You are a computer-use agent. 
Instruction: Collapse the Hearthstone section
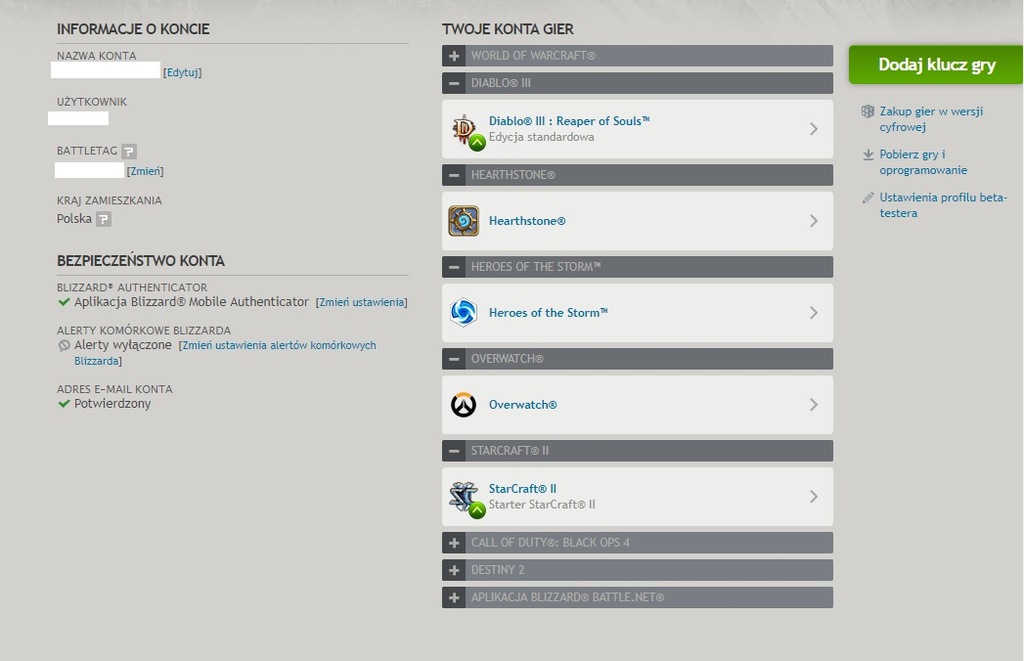point(454,175)
